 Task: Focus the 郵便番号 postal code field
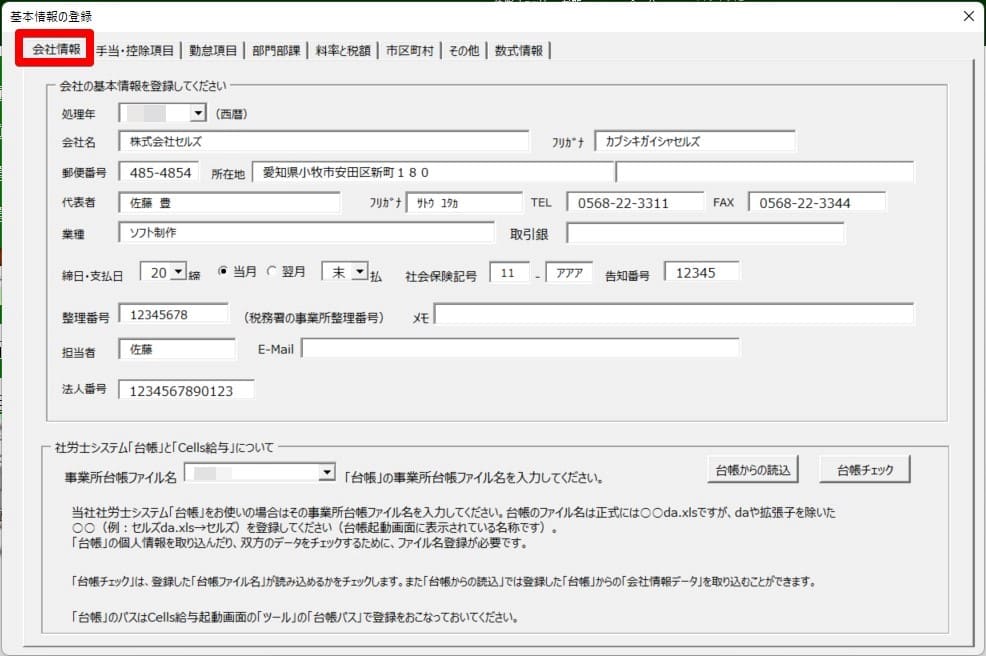click(159, 172)
